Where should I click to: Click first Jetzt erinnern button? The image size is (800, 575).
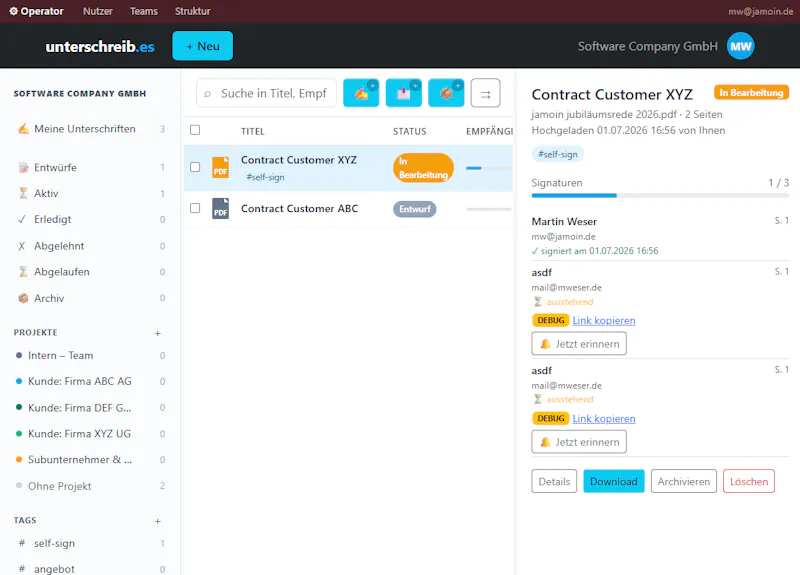click(579, 343)
